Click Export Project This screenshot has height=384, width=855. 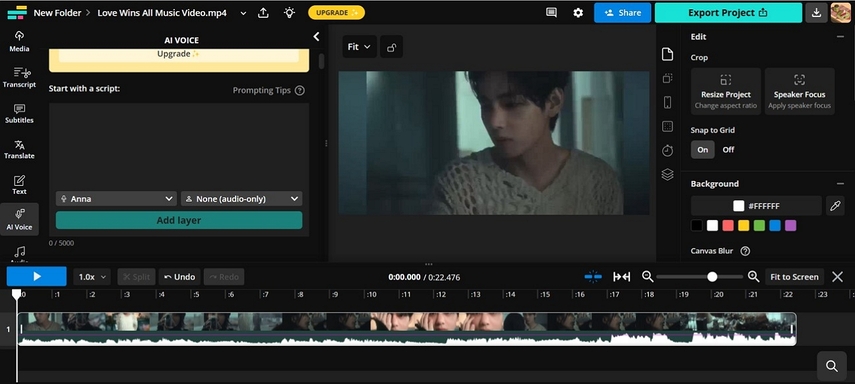pos(728,13)
